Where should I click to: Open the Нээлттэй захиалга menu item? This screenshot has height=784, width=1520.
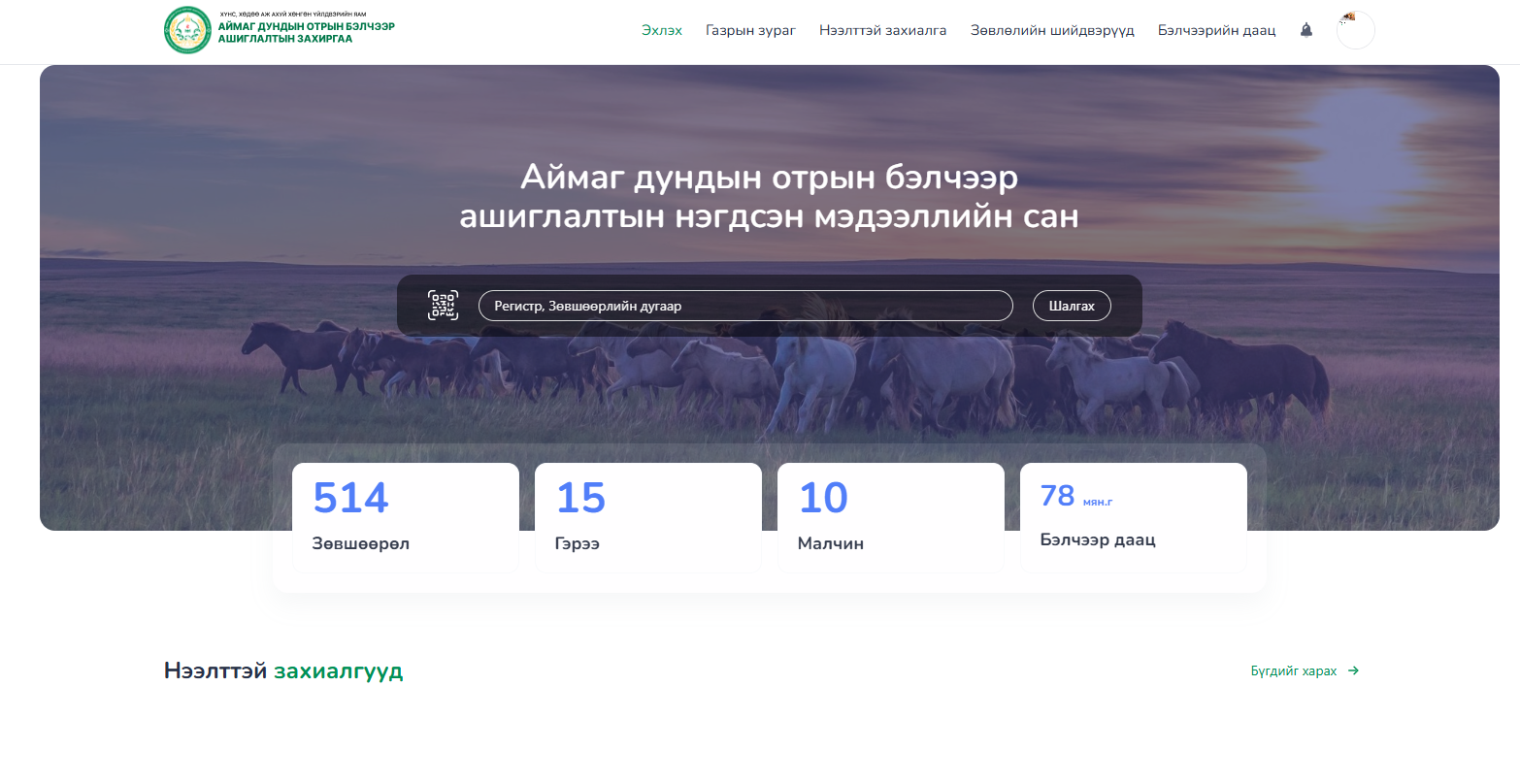pos(882,30)
